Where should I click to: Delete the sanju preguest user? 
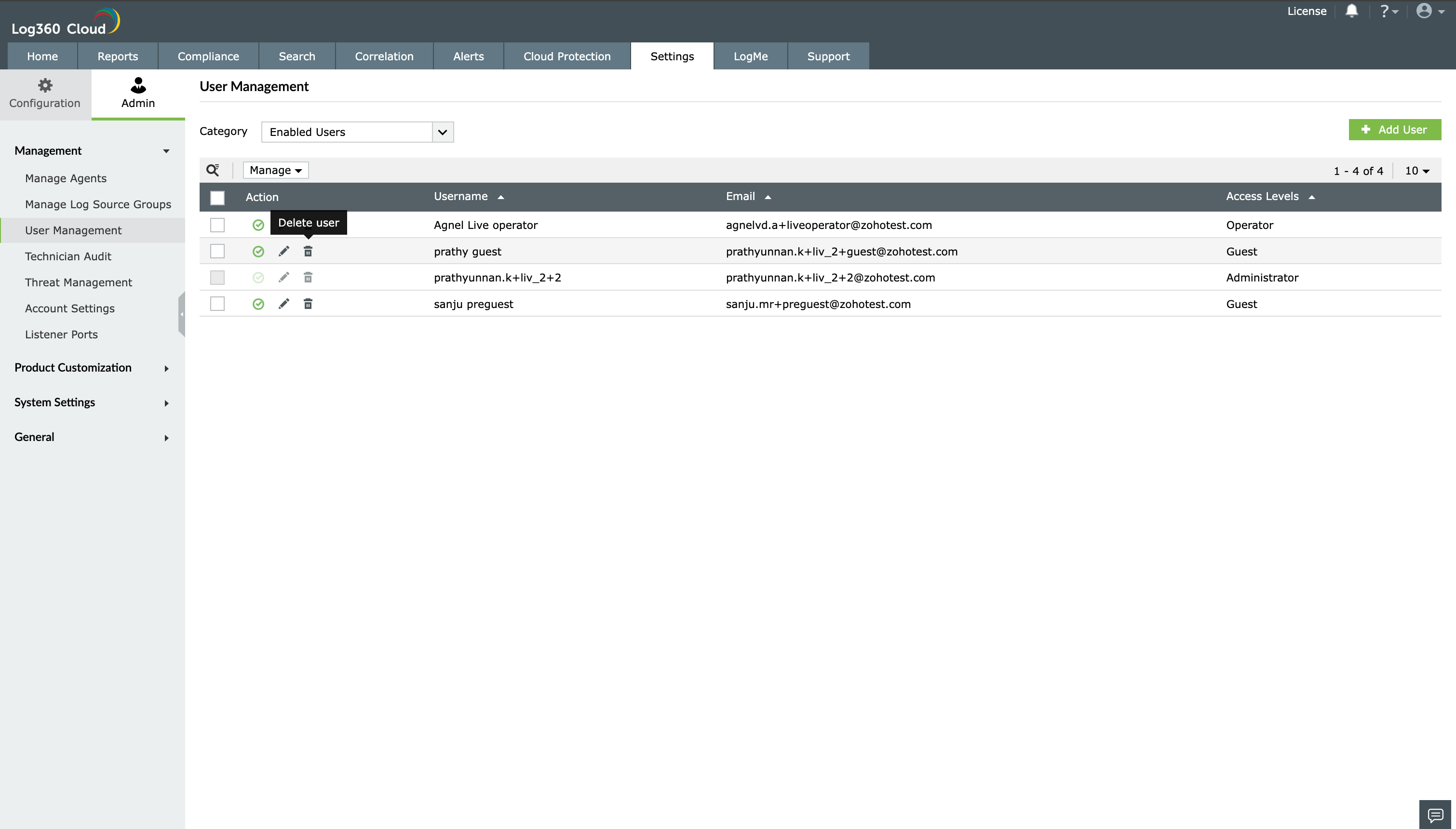click(x=308, y=304)
